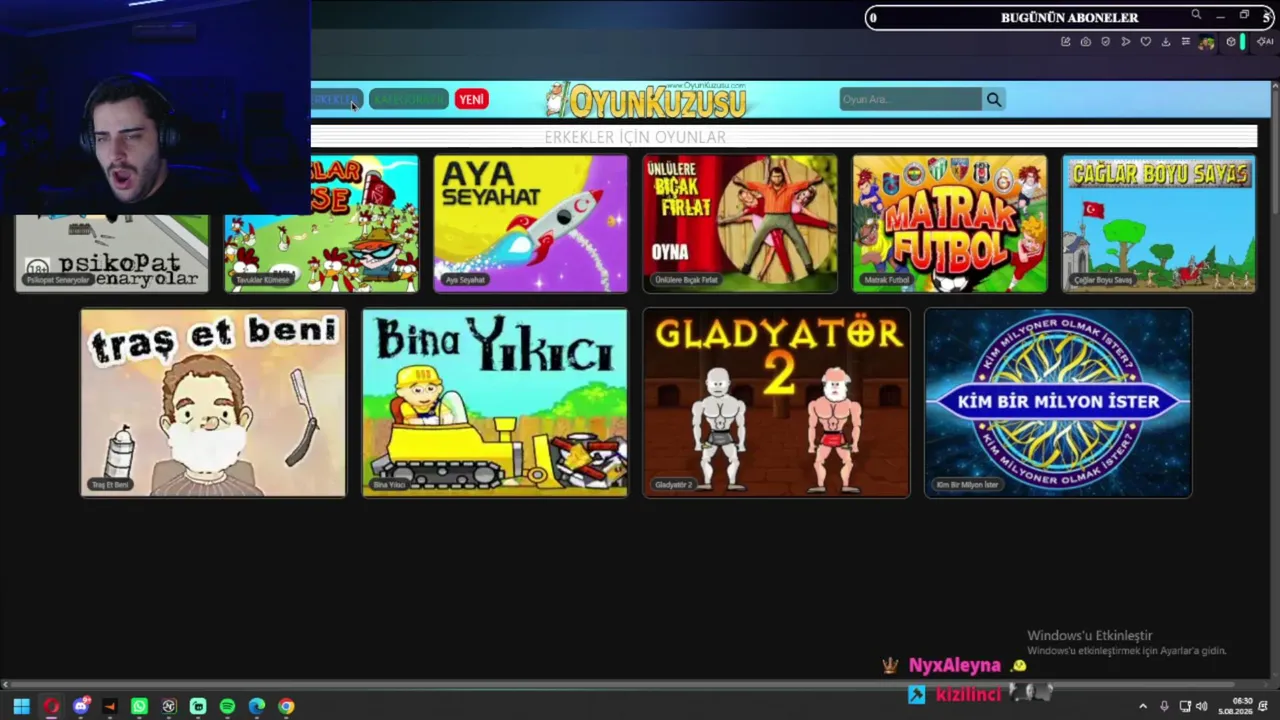1280x720 pixels.
Task: Open WhatsApp from the taskbar
Action: [x=139, y=706]
